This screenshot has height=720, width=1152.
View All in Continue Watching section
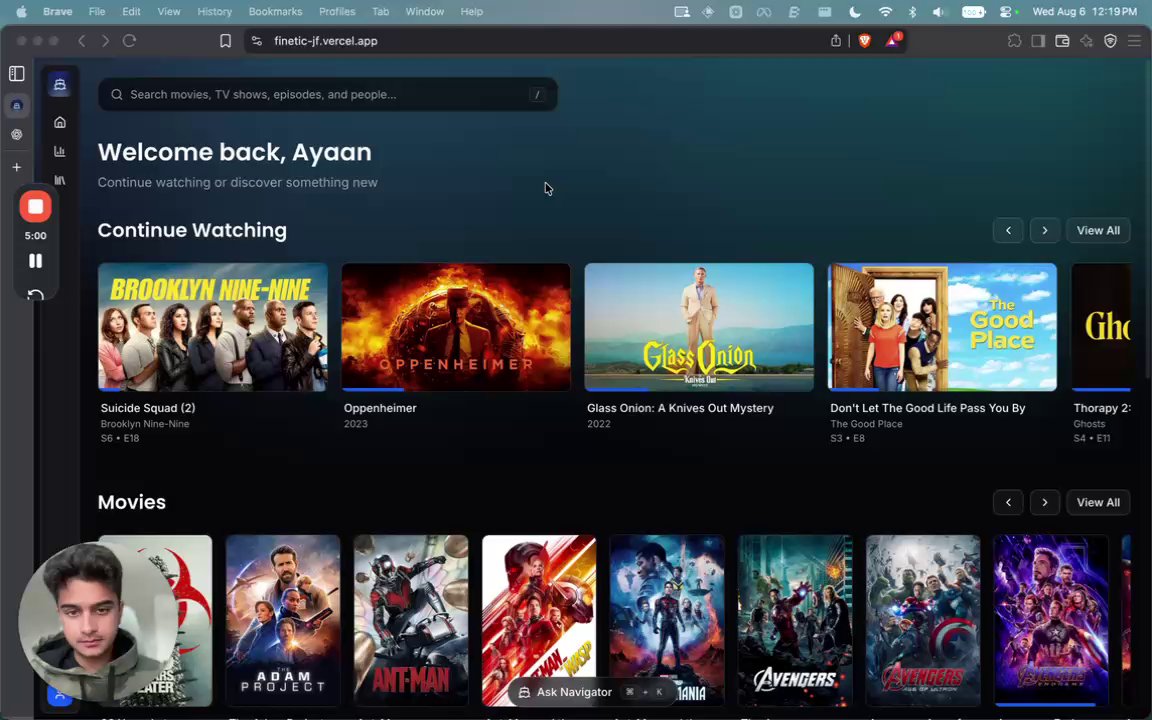[x=1098, y=231]
